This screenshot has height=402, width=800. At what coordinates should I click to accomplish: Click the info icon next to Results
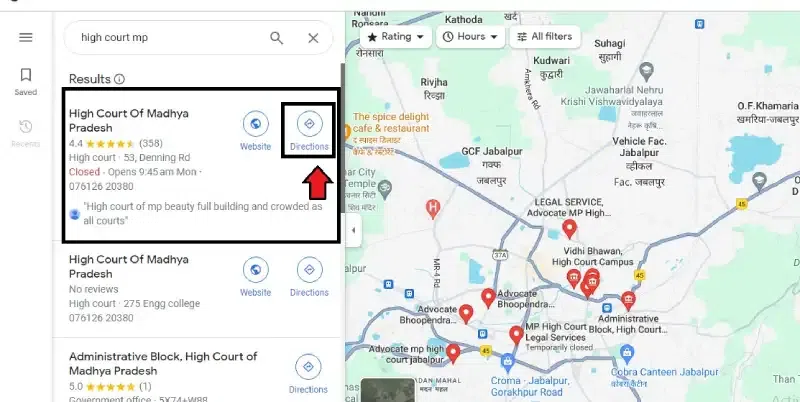tap(119, 79)
